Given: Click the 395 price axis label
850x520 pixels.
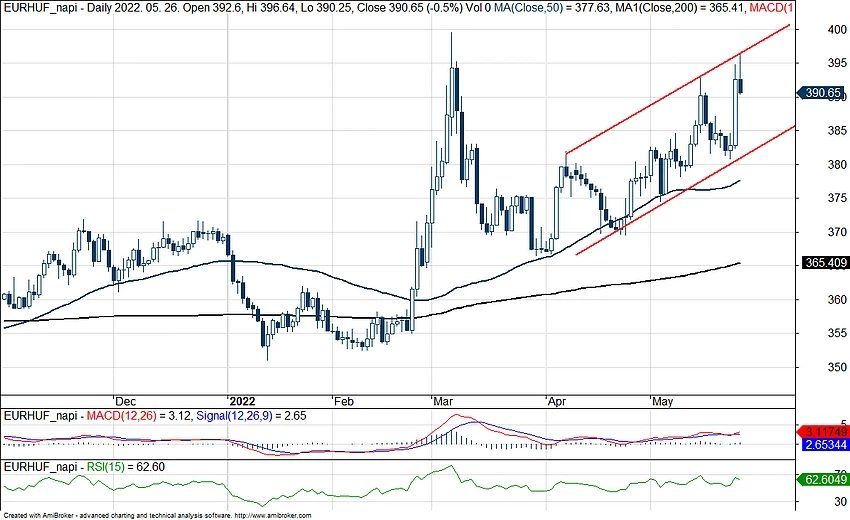Looking at the screenshot, I should [x=837, y=63].
